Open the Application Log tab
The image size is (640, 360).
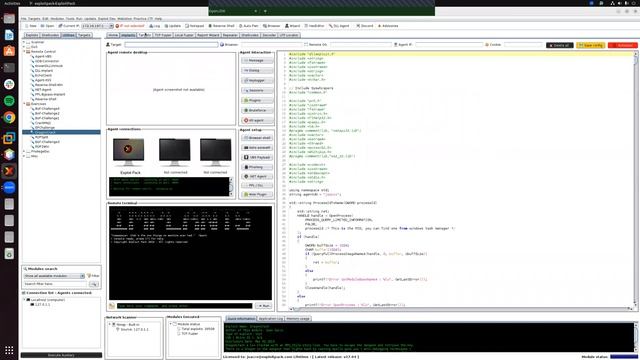point(271,319)
